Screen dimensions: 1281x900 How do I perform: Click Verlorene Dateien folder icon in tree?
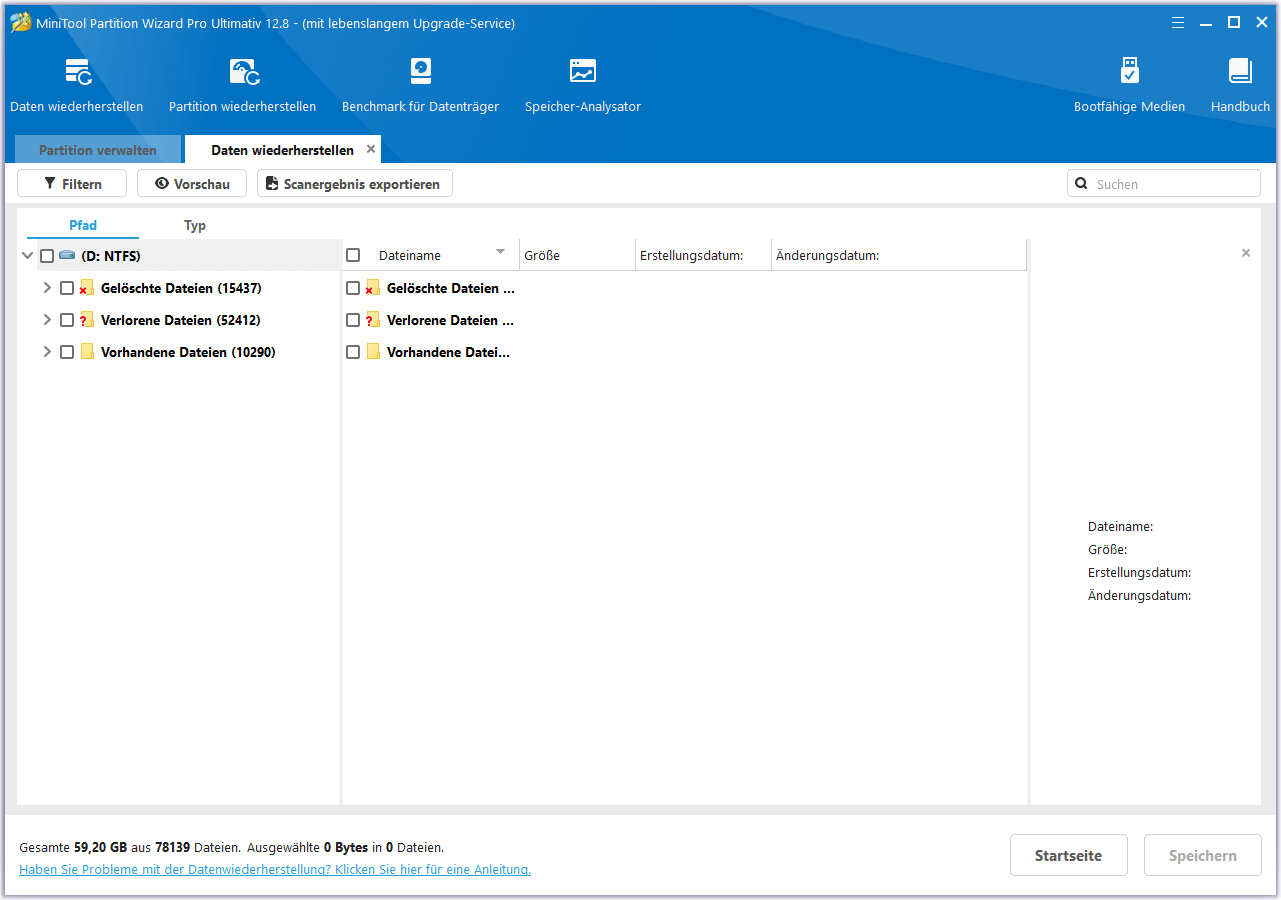pyautogui.click(x=86, y=320)
